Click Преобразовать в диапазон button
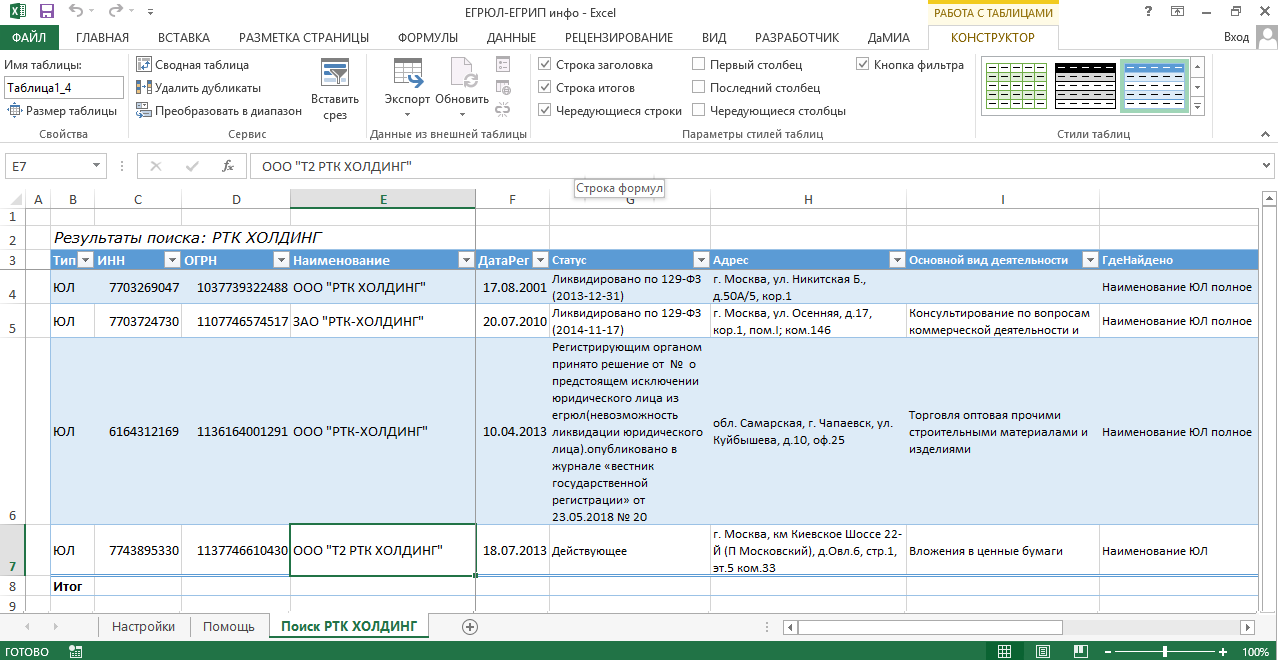 click(218, 111)
